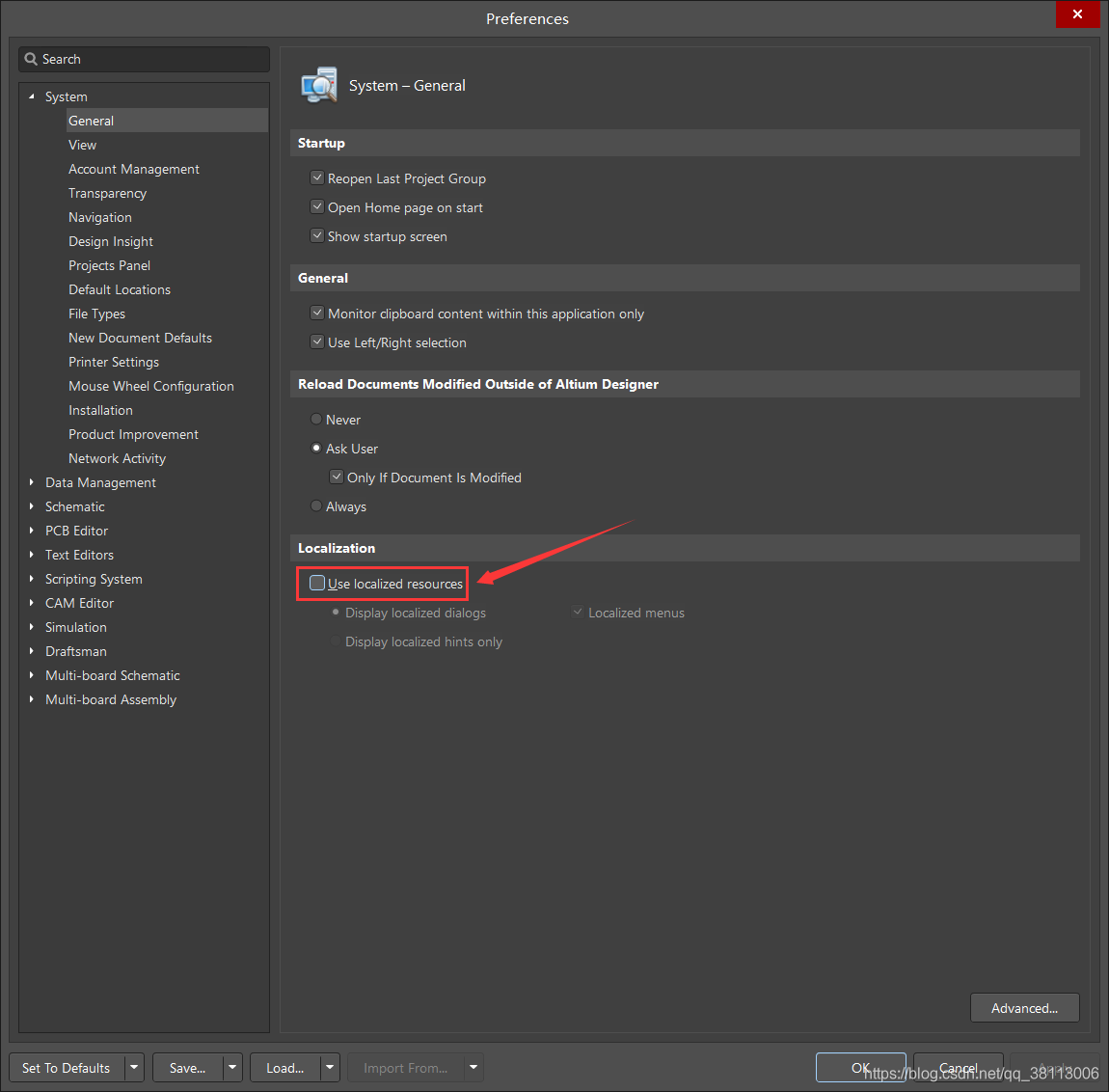The image size is (1109, 1092).
Task: Toggle Show startup screen checkbox
Action: [x=316, y=236]
